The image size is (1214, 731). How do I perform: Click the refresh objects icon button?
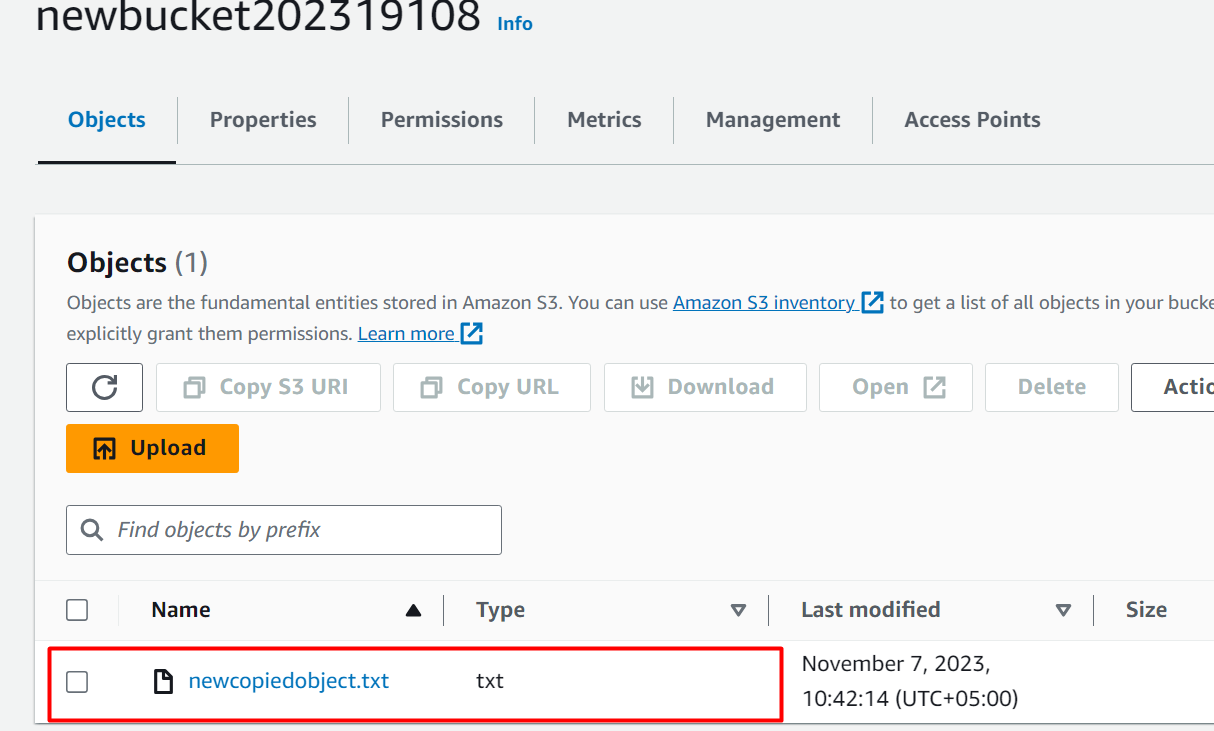[x=104, y=387]
